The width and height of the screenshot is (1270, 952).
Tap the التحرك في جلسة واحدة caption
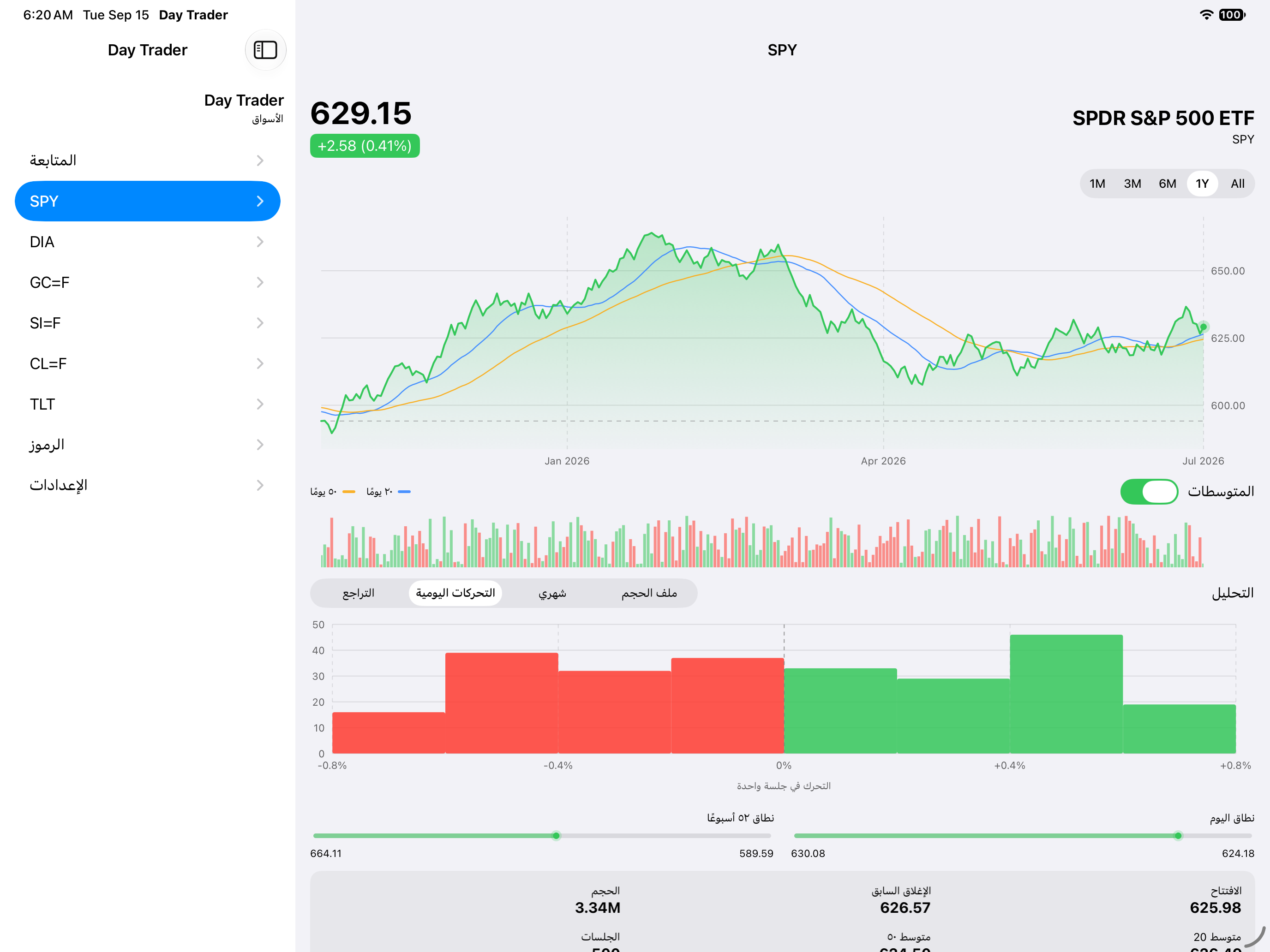click(x=784, y=785)
